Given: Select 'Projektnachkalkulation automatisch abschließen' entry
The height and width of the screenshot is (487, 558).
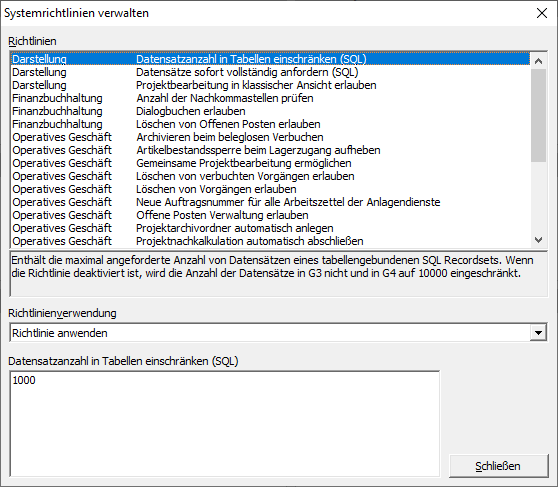Looking at the screenshot, I should [271, 241].
